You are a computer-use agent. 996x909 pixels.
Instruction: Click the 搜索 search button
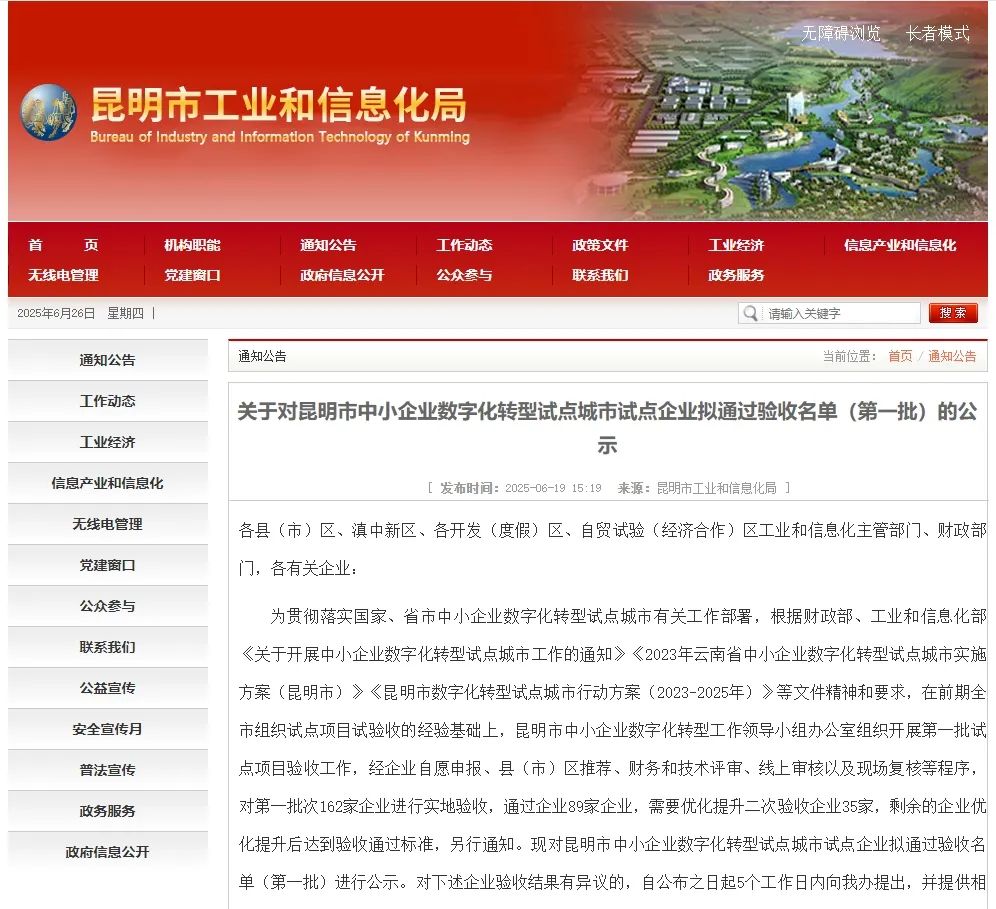coord(953,313)
